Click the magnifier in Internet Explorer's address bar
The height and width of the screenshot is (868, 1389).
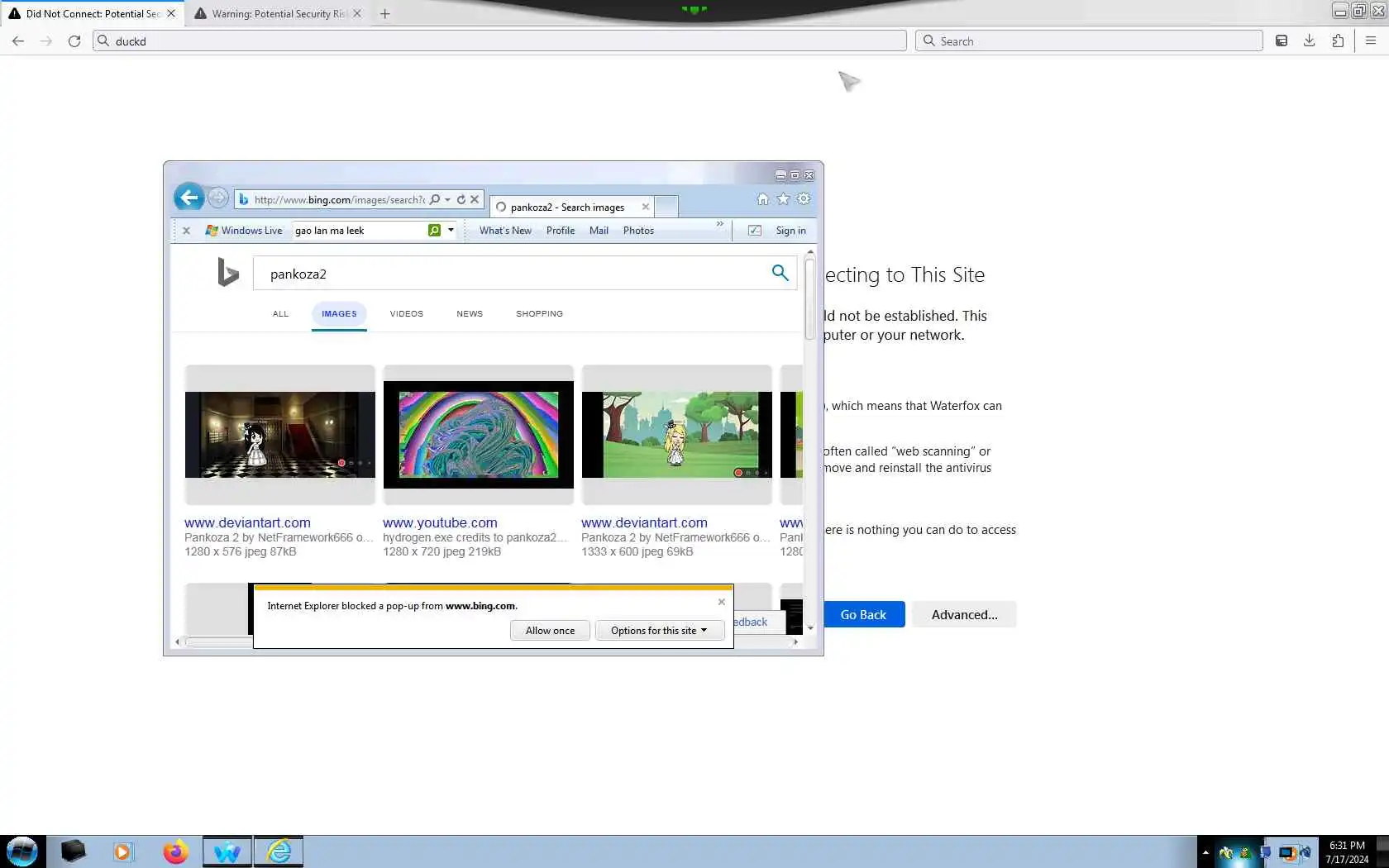pos(435,199)
